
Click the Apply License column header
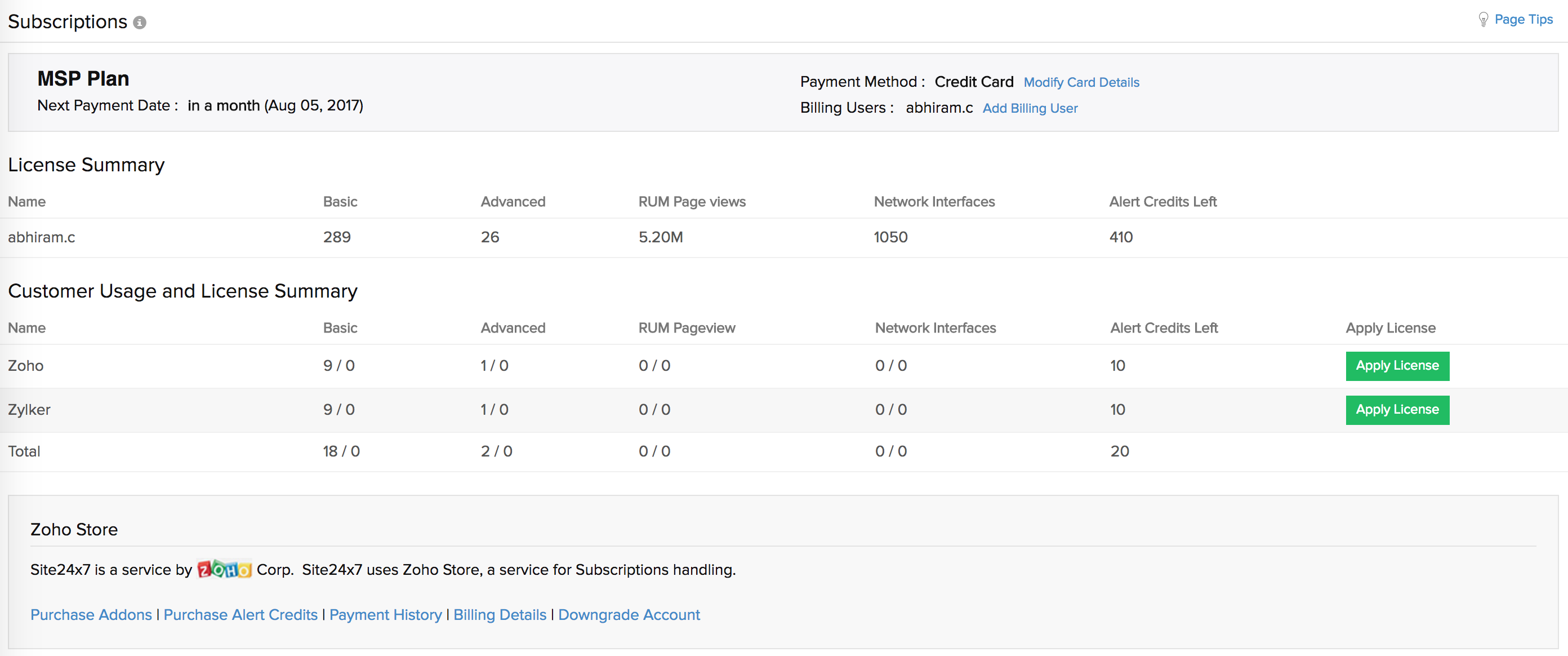click(x=1390, y=327)
